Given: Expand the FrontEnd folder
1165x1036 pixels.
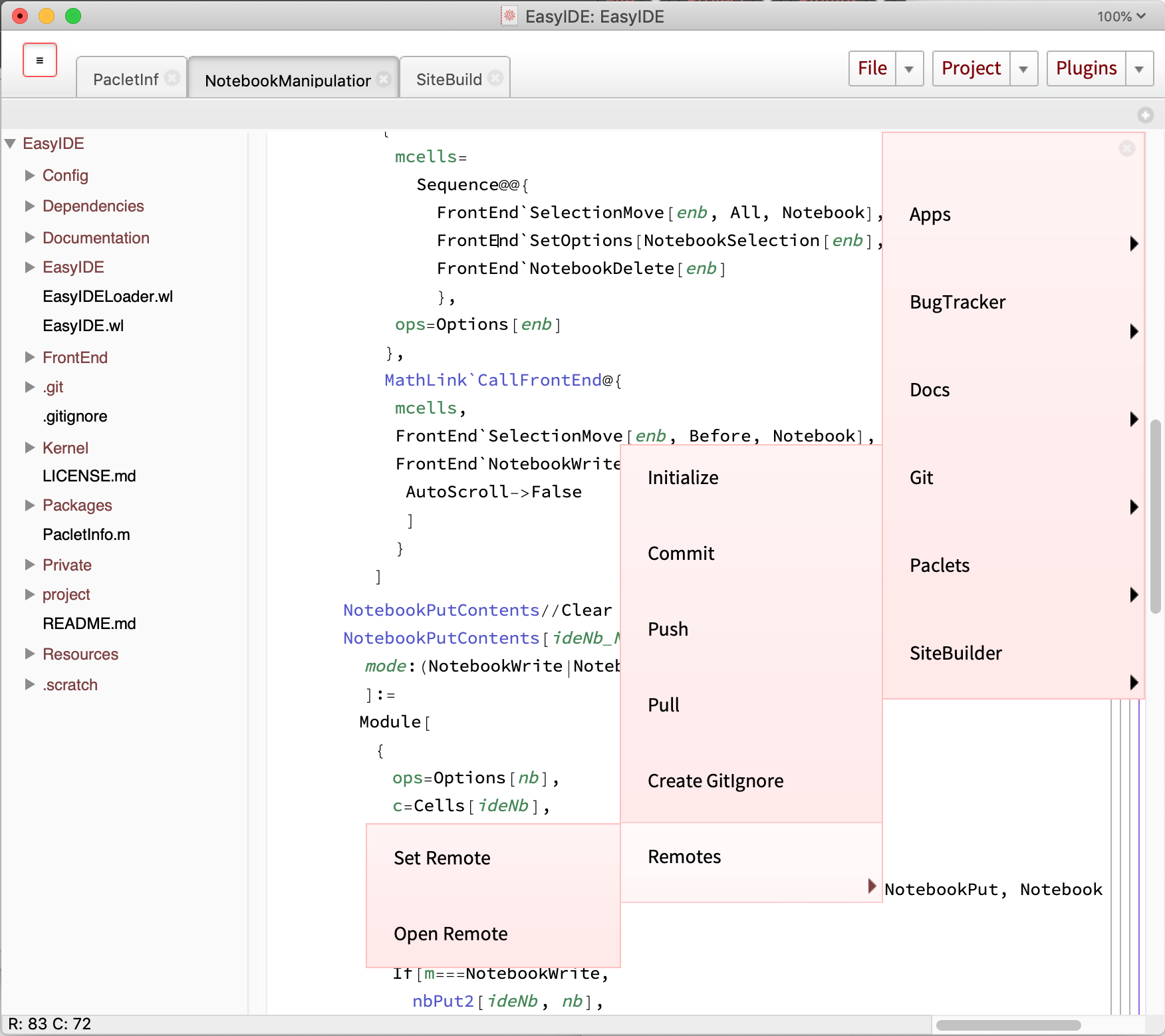Looking at the screenshot, I should tap(29, 357).
